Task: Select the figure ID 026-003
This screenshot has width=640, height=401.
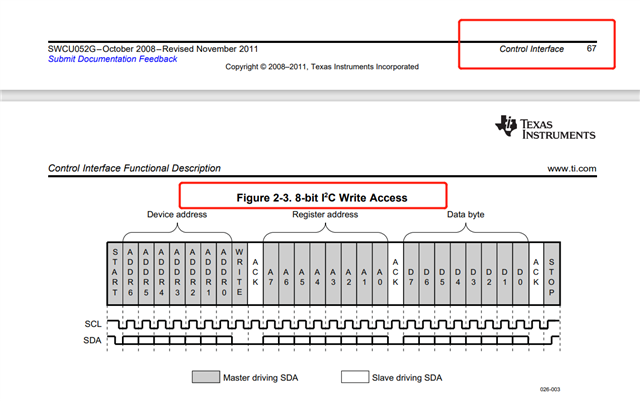Action: pyautogui.click(x=550, y=389)
